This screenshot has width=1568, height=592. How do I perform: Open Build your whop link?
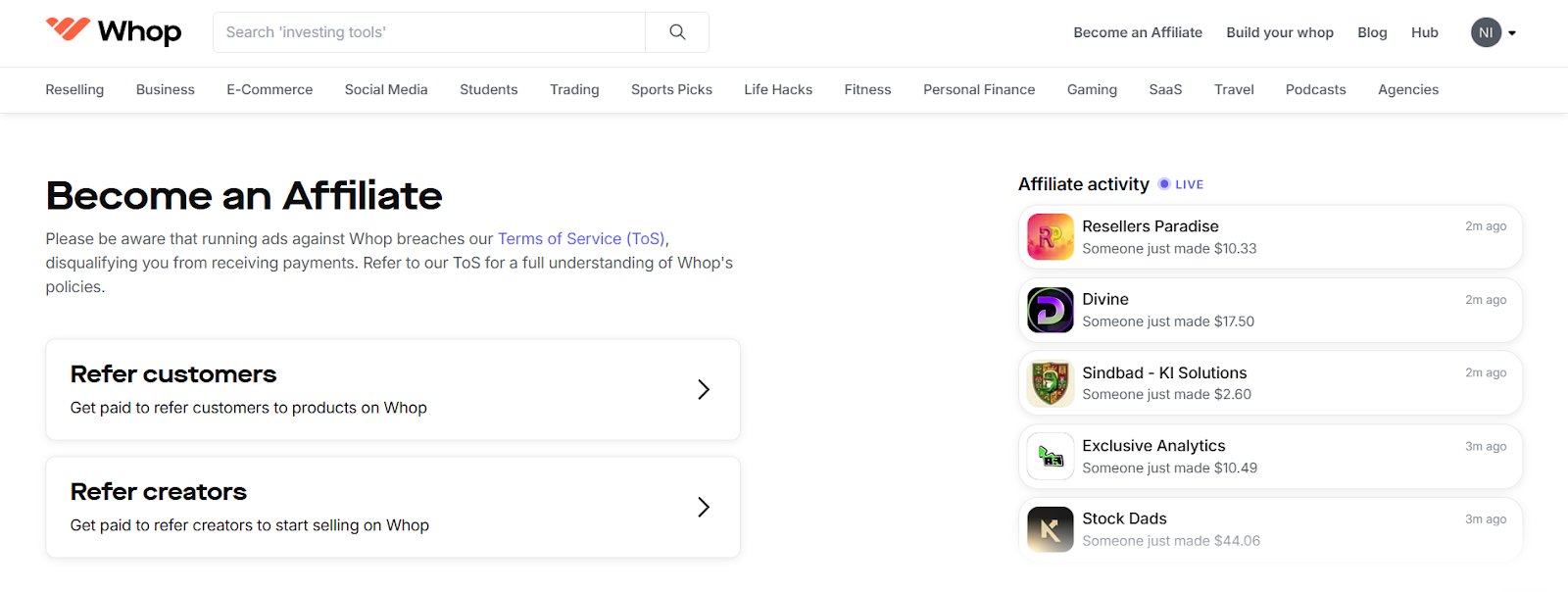[x=1280, y=32]
